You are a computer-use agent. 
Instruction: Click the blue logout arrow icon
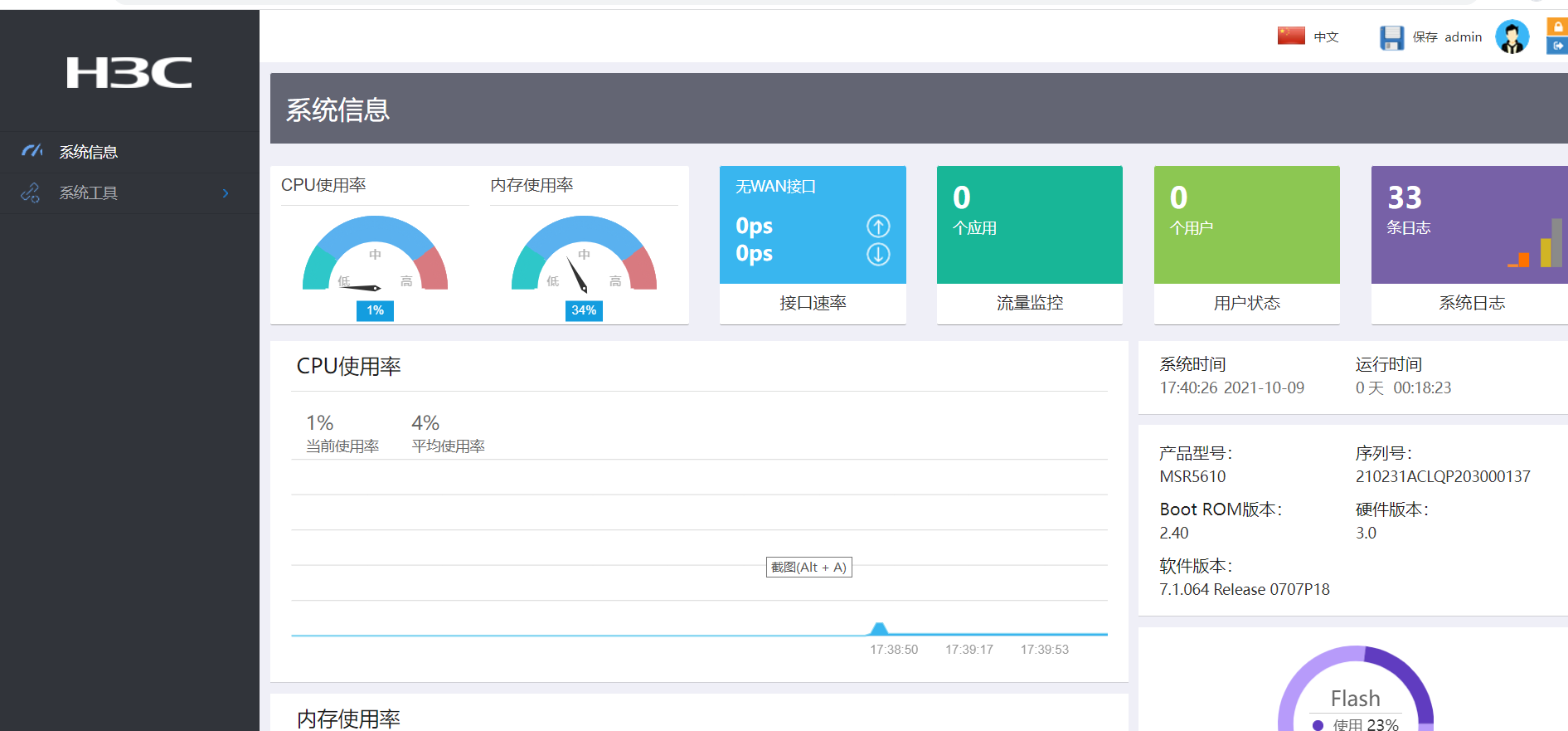tap(1557, 46)
